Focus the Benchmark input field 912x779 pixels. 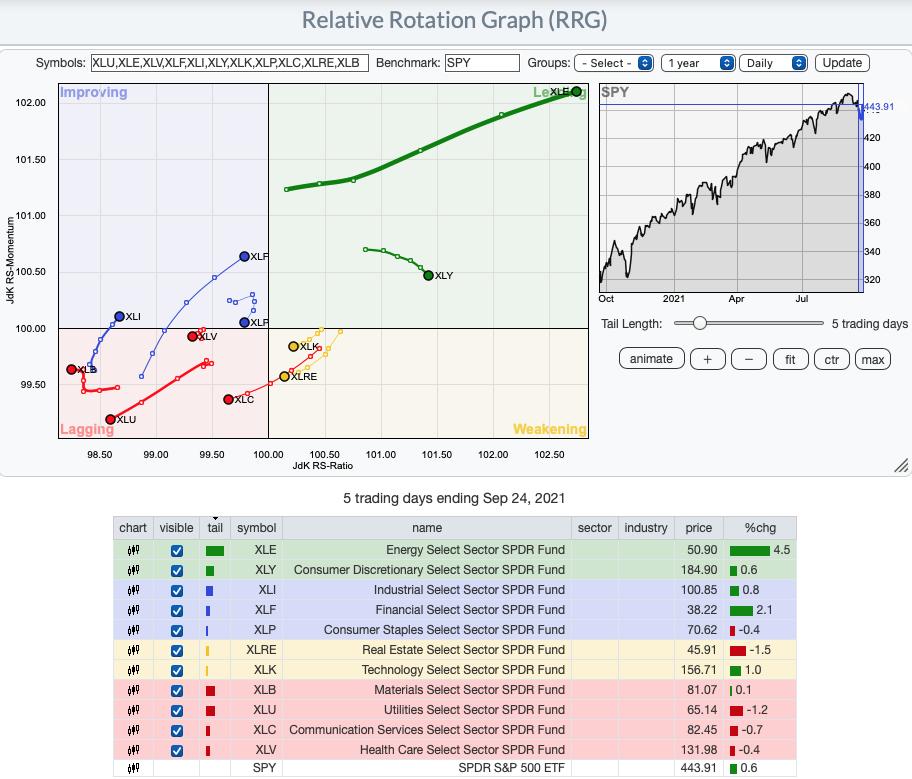point(482,63)
